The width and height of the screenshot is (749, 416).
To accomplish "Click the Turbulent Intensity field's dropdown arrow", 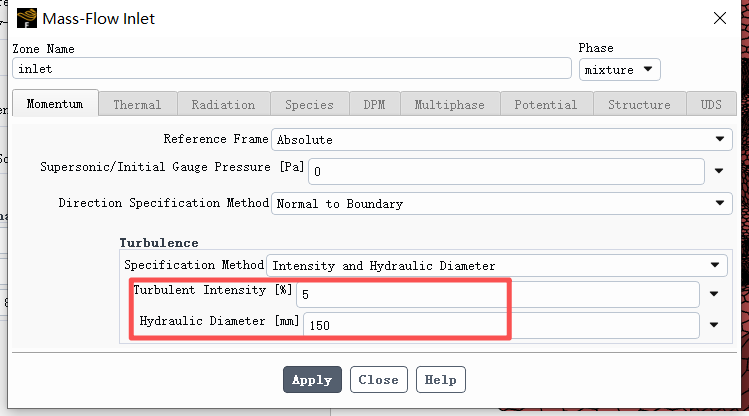I will coord(714,294).
